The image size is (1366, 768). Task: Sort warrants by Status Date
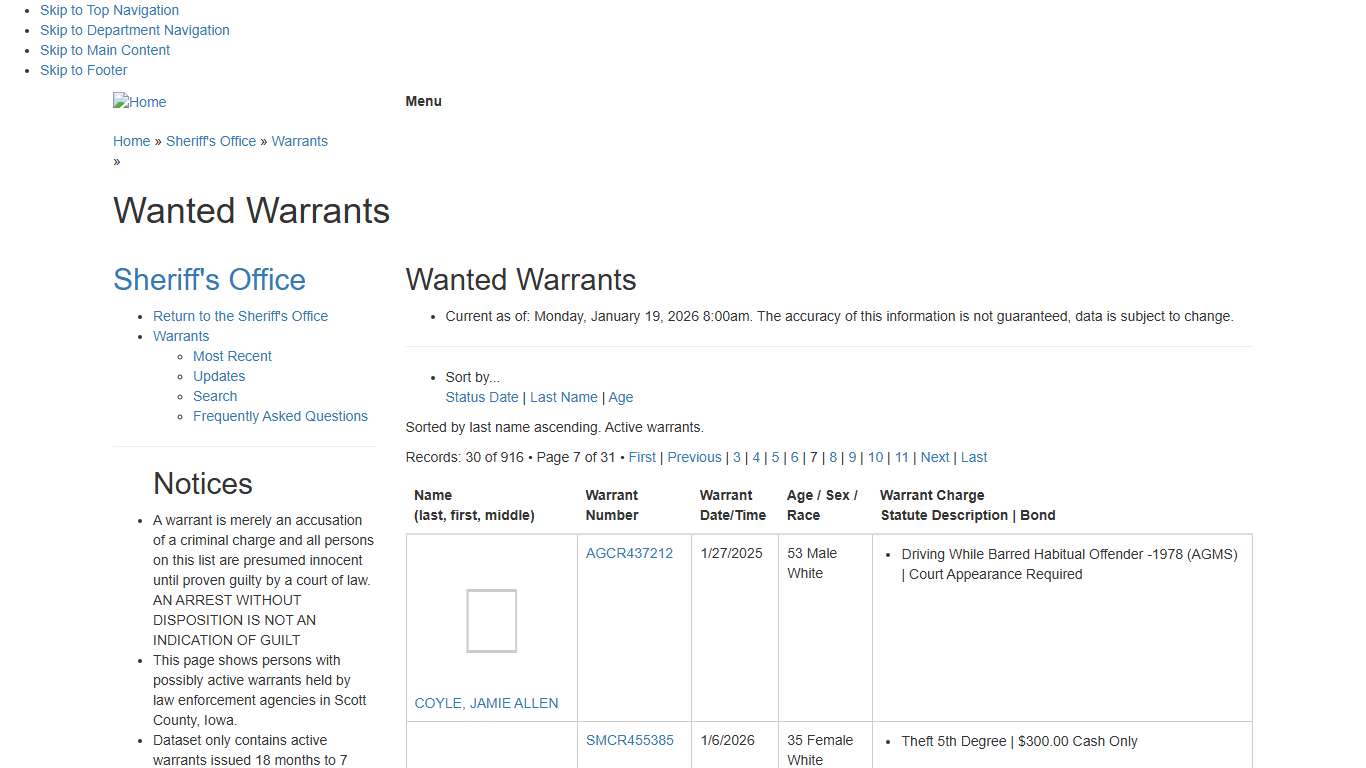click(481, 397)
